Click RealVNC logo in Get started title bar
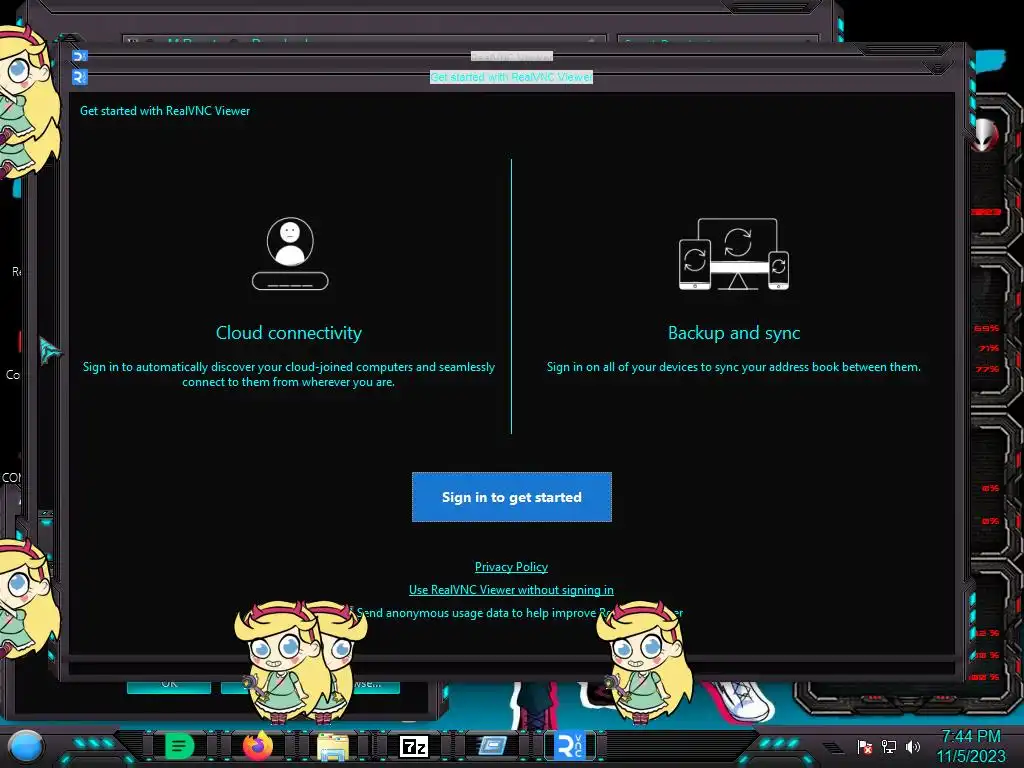 [x=79, y=77]
